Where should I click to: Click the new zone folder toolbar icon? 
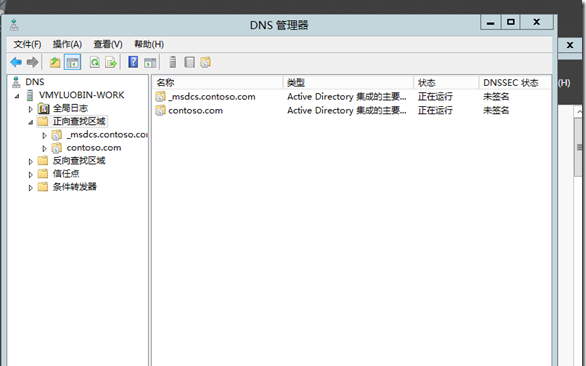[x=205, y=62]
